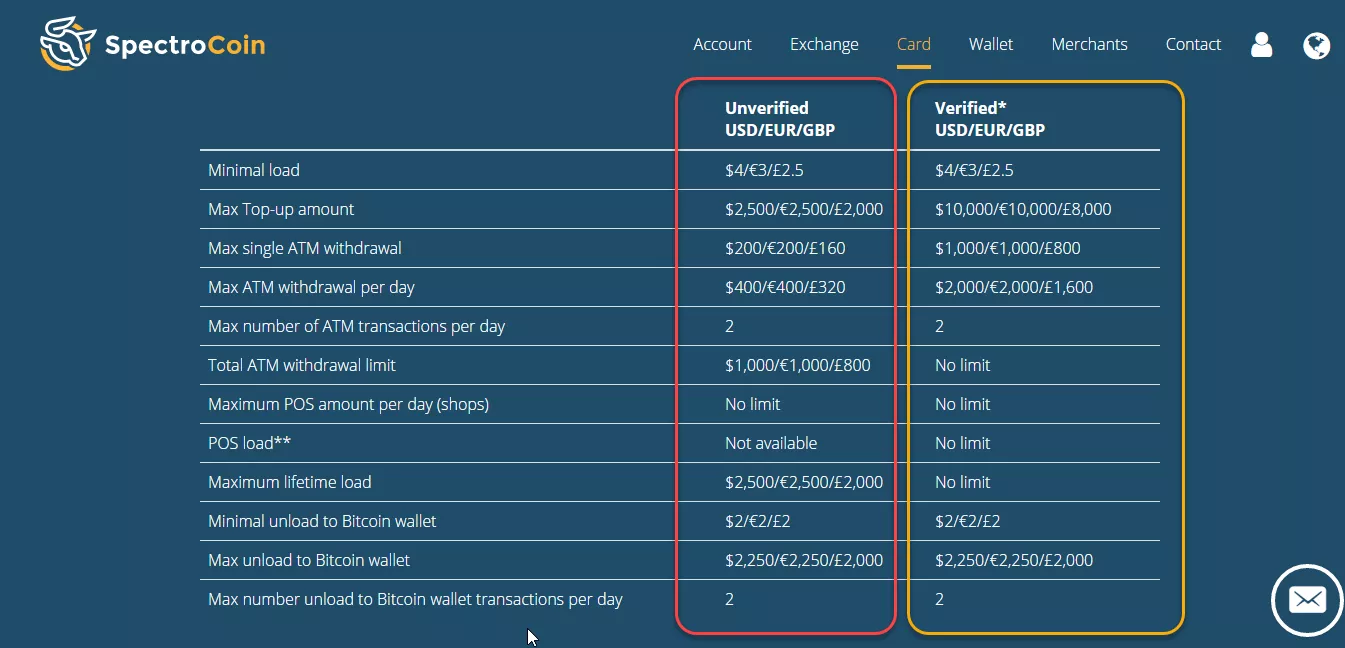The height and width of the screenshot is (648, 1345).
Task: Click the Max Top-up amount label
Action: click(x=281, y=209)
